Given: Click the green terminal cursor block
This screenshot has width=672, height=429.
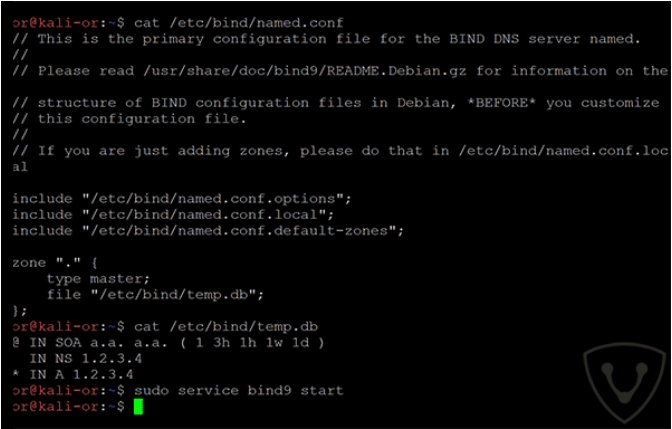Looking at the screenshot, I should tap(138, 407).
